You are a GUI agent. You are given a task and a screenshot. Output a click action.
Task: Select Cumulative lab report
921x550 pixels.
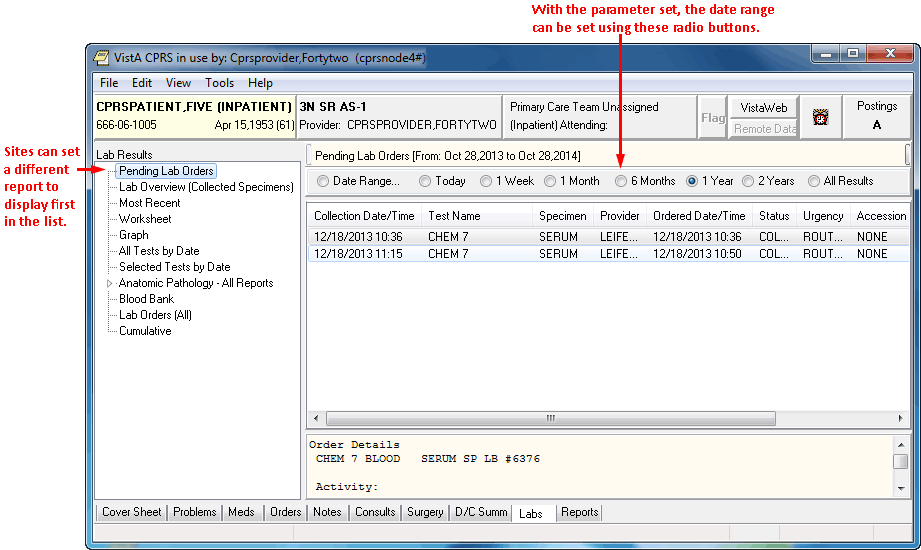[x=145, y=331]
